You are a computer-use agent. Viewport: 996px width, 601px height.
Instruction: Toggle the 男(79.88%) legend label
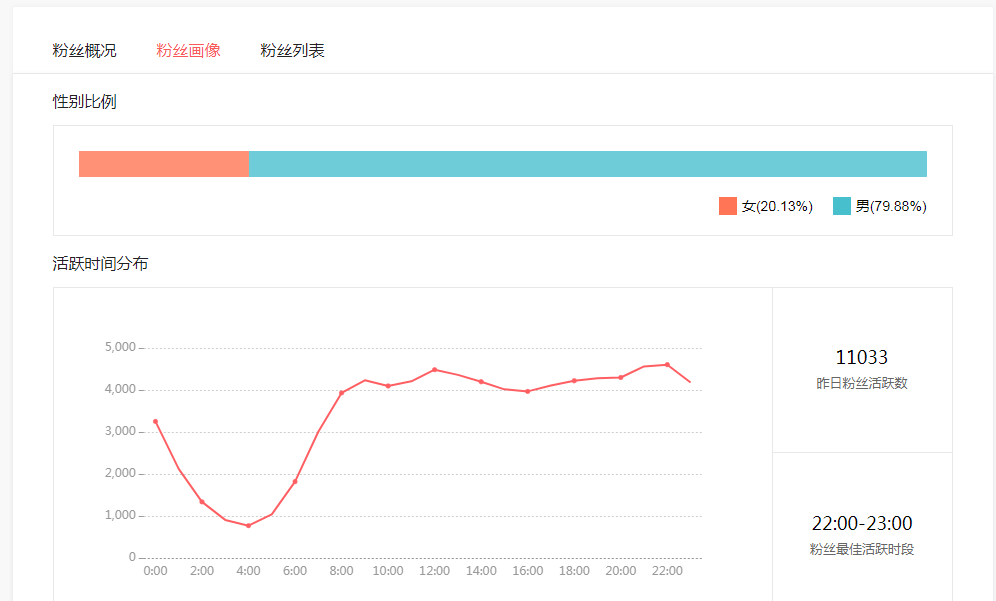pos(891,206)
